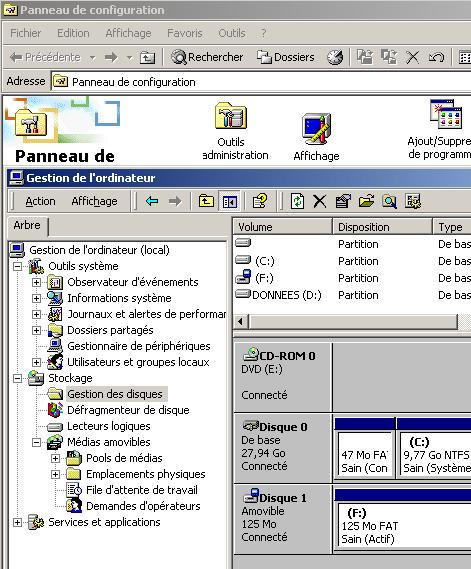Click the help question mark toolbar icon

[260, 201]
